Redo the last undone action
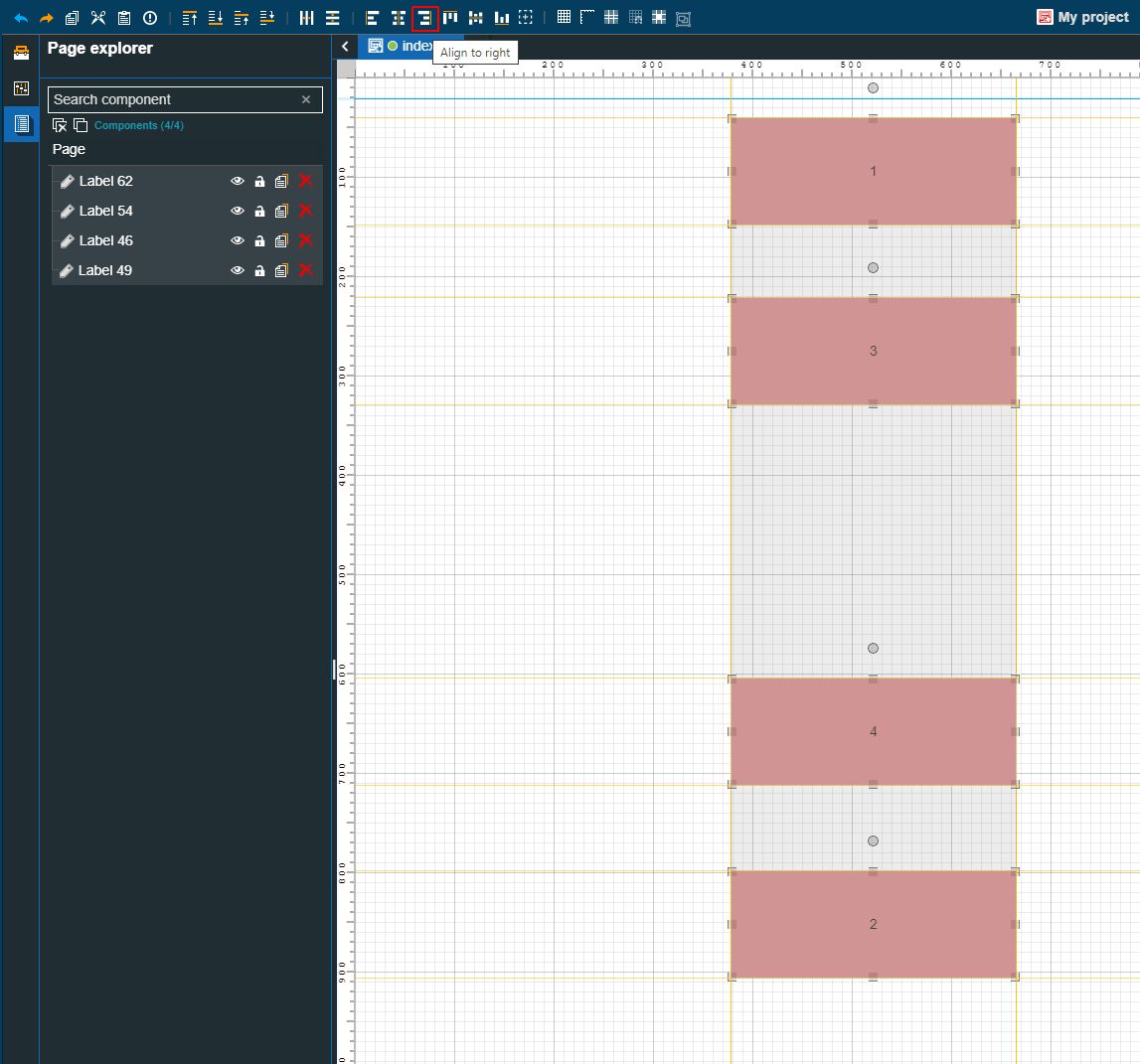Viewport: 1140px width, 1064px height. [x=47, y=18]
